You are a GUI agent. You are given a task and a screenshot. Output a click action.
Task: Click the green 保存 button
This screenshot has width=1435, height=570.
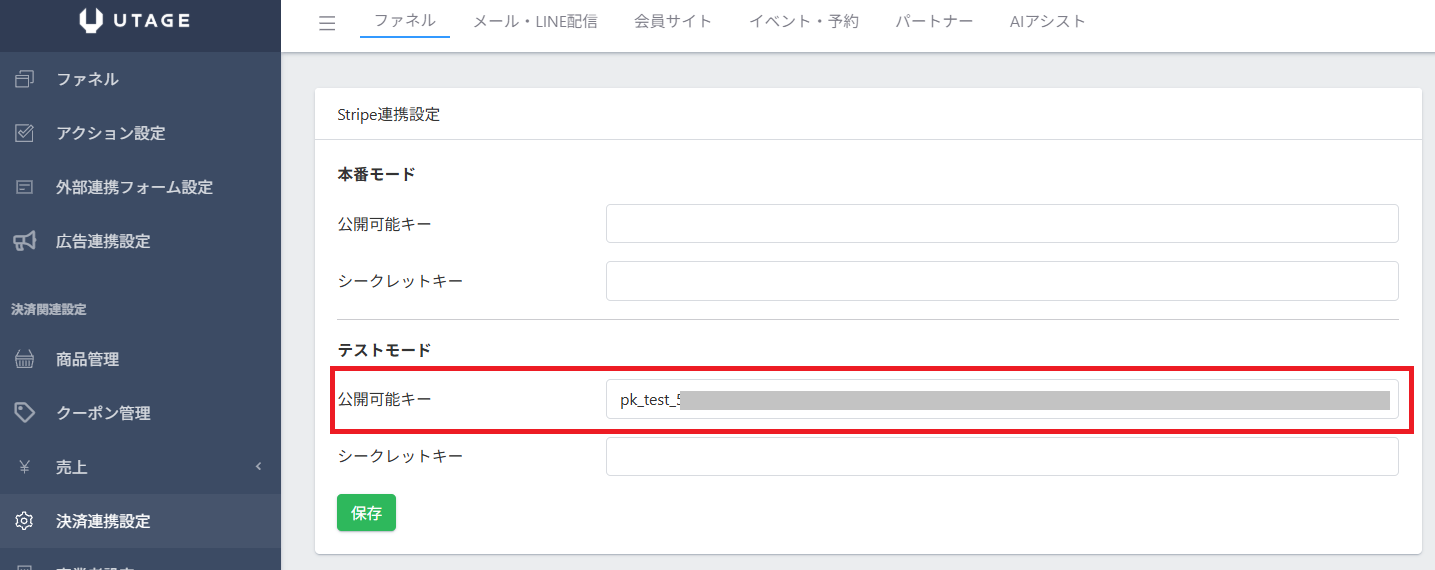[366, 513]
